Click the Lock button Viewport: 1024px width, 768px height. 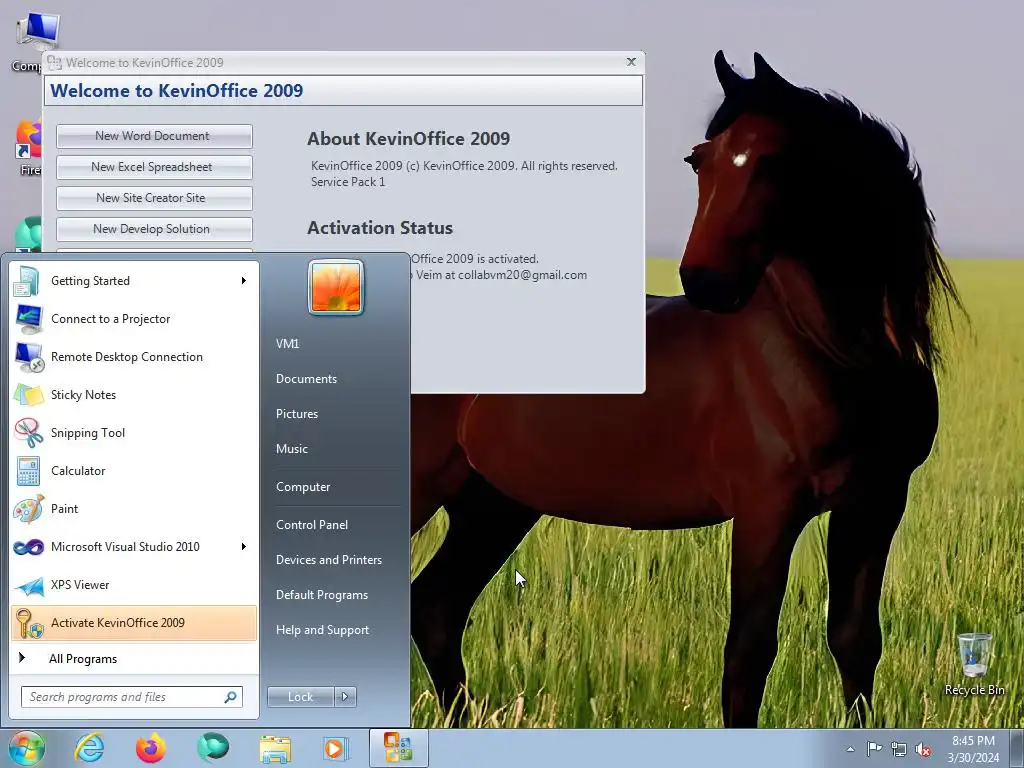tap(301, 697)
